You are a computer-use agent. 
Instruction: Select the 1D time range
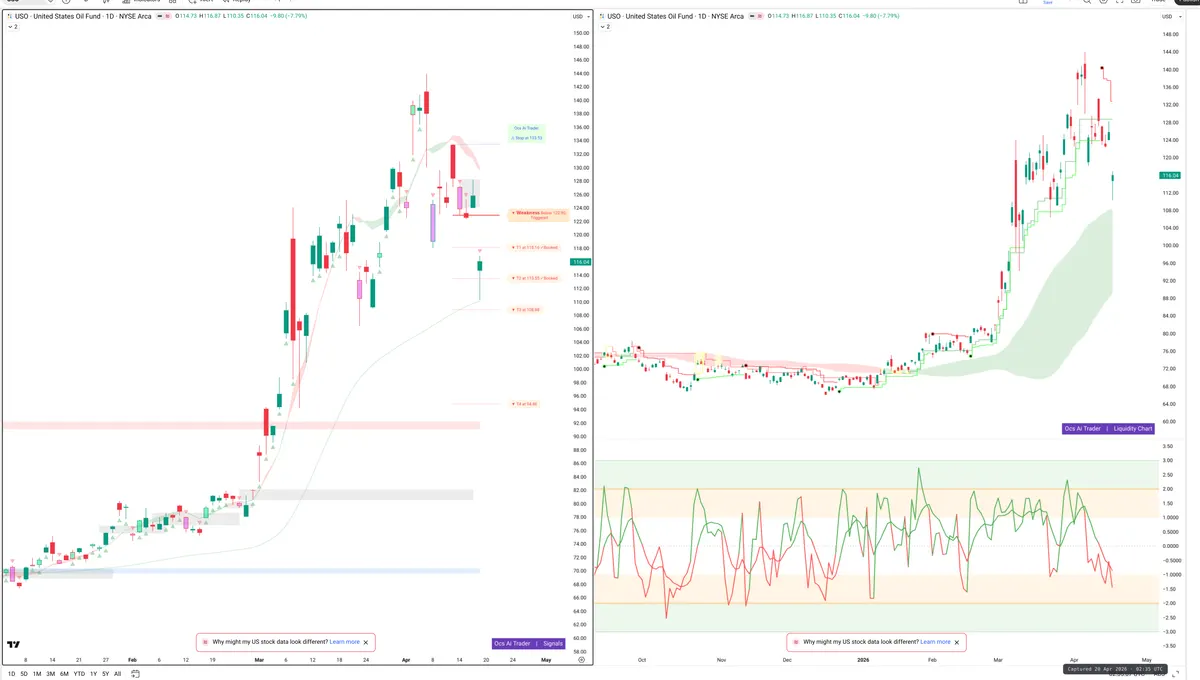click(x=10, y=674)
